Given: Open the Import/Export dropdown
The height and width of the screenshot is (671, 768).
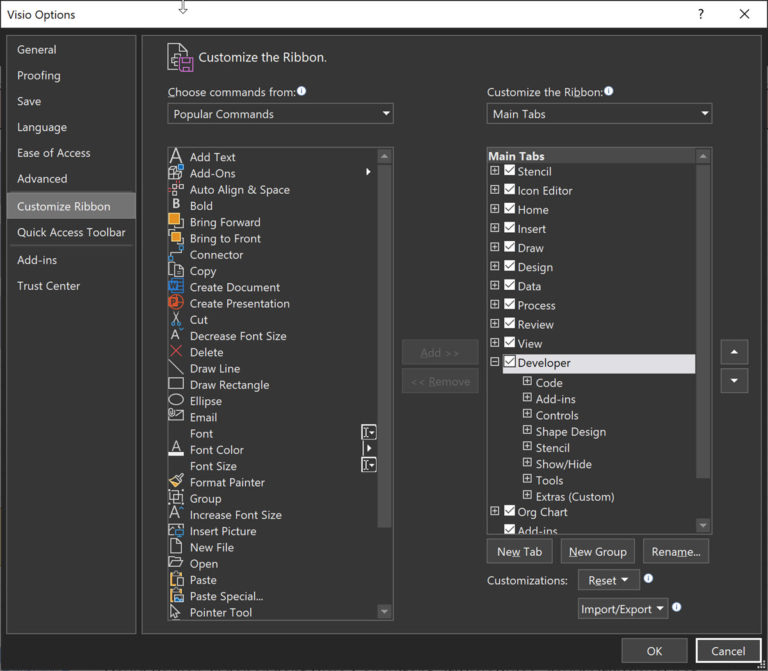Looking at the screenshot, I should click(622, 609).
